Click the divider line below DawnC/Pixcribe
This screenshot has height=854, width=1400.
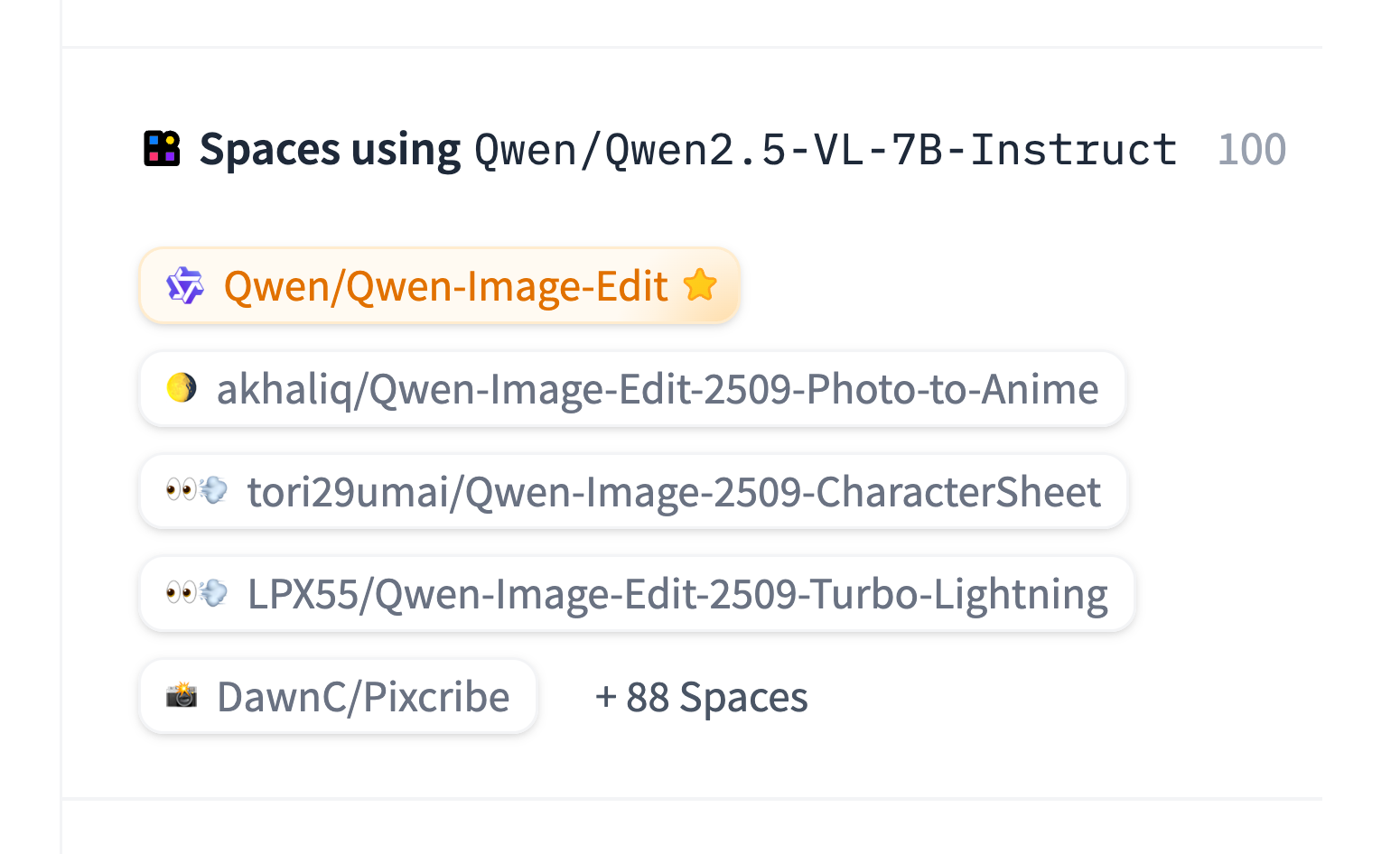point(692,799)
